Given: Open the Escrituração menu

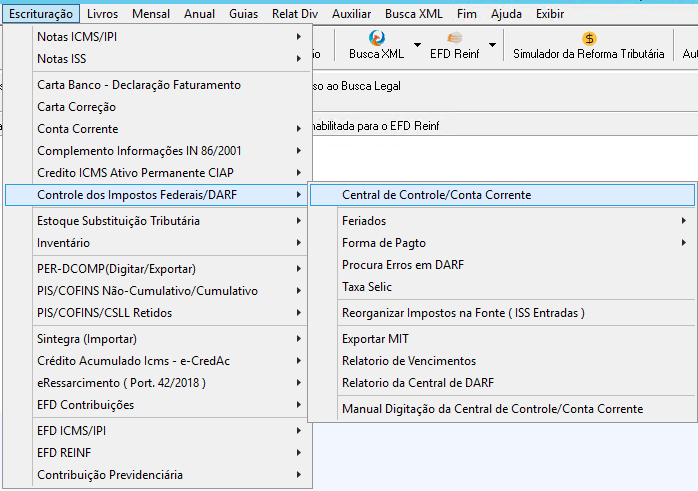Looking at the screenshot, I should [41, 14].
